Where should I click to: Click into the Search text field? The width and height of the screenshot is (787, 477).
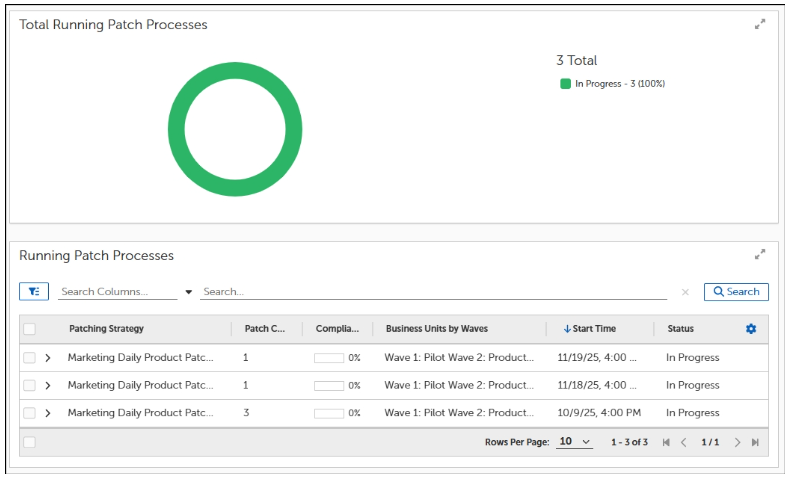point(430,292)
